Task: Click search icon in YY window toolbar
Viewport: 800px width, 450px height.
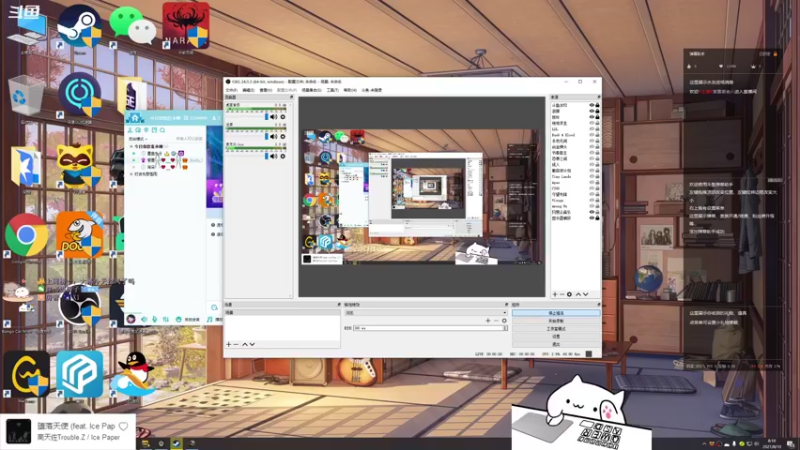Action: [x=162, y=131]
